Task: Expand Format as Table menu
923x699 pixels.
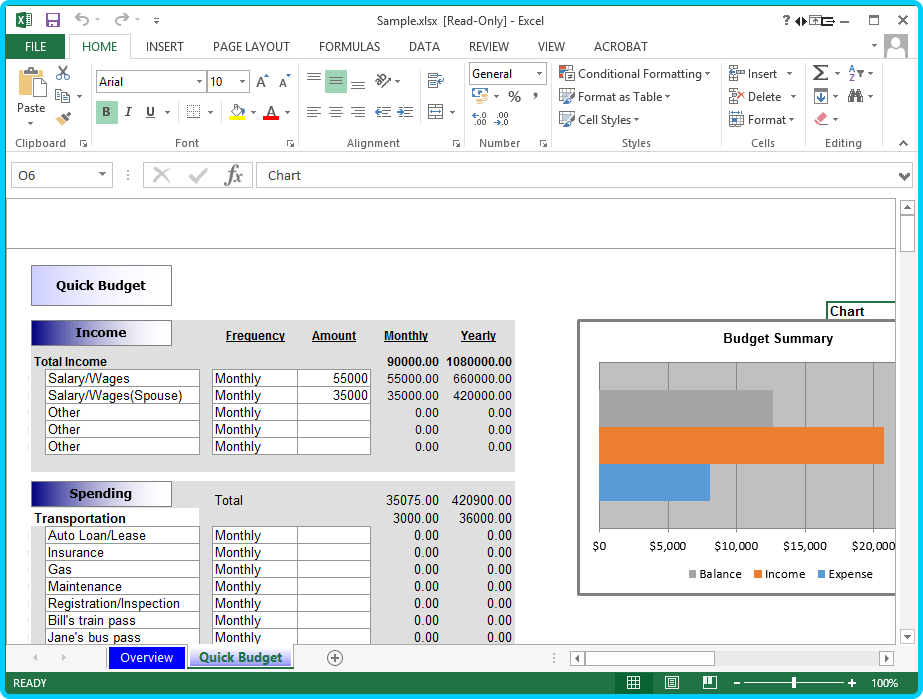Action: pyautogui.click(x=615, y=97)
